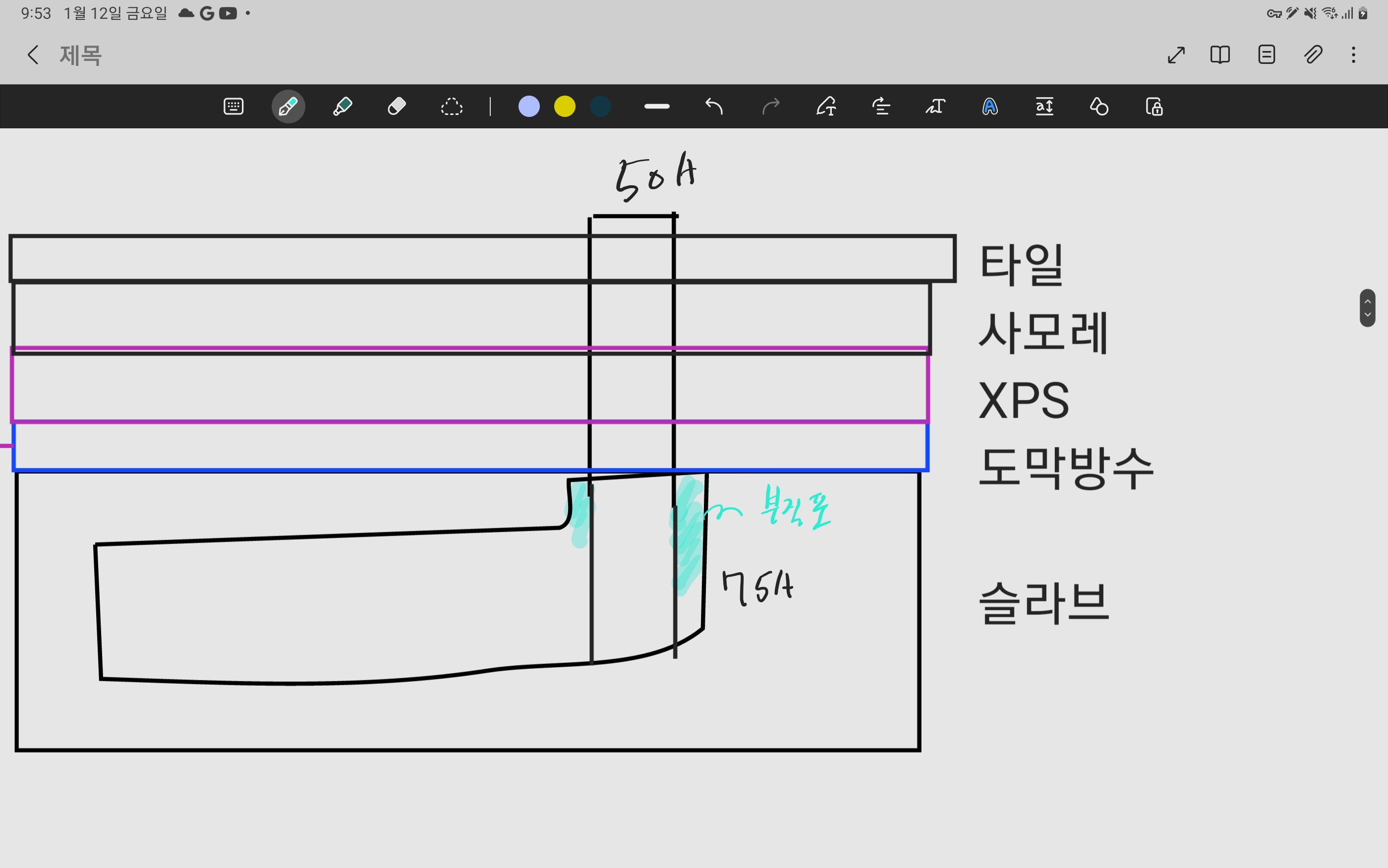Go back using the back arrow
This screenshot has width=1388, height=868.
click(33, 55)
